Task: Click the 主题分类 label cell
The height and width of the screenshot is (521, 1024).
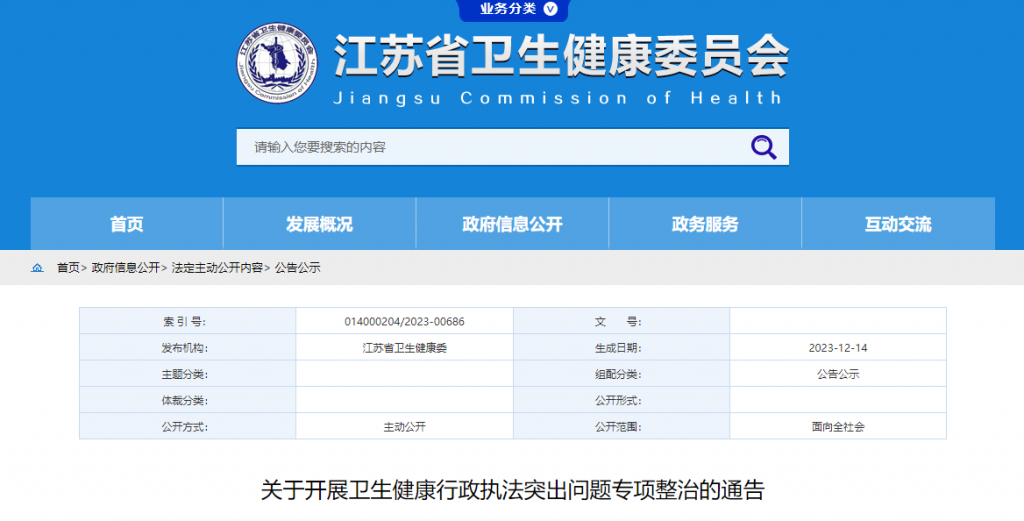Action: coord(187,373)
